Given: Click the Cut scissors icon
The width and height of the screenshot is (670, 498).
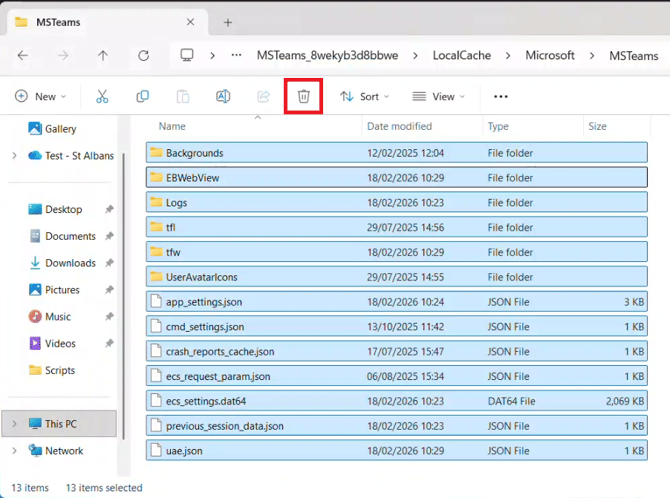Looking at the screenshot, I should click(x=102, y=97).
